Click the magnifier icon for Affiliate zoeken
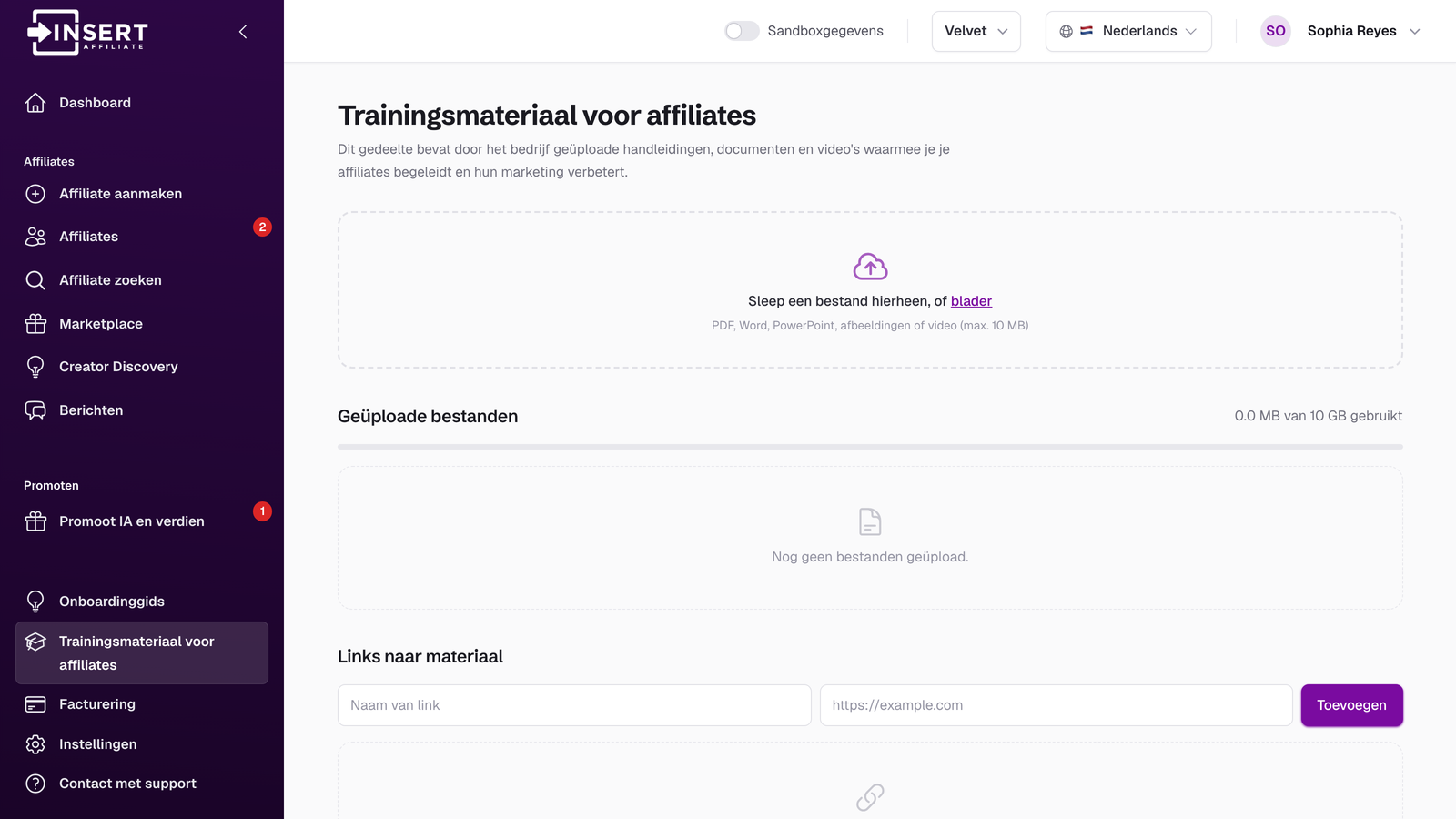 point(35,280)
